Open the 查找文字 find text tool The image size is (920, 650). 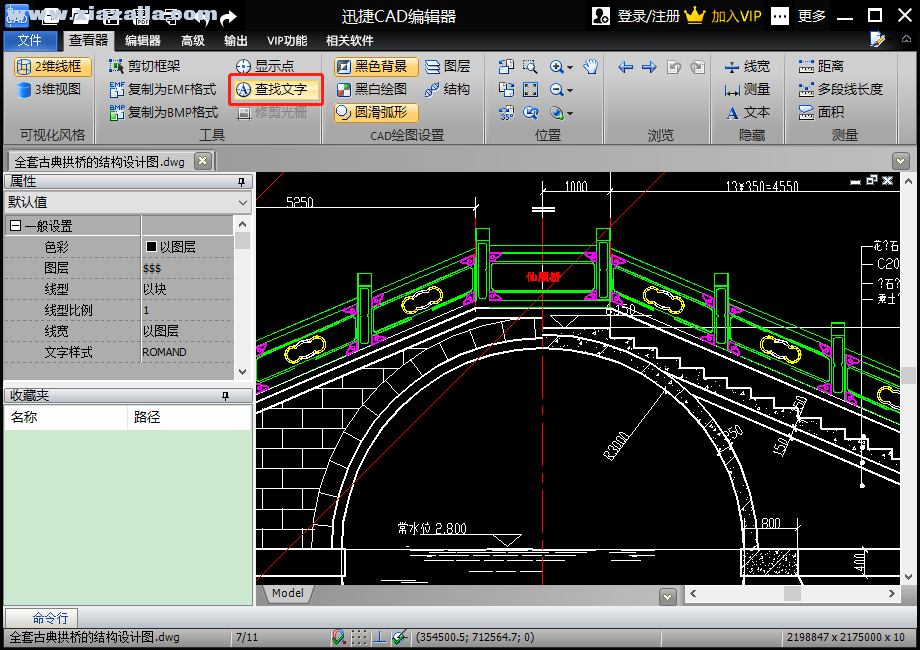pos(276,89)
